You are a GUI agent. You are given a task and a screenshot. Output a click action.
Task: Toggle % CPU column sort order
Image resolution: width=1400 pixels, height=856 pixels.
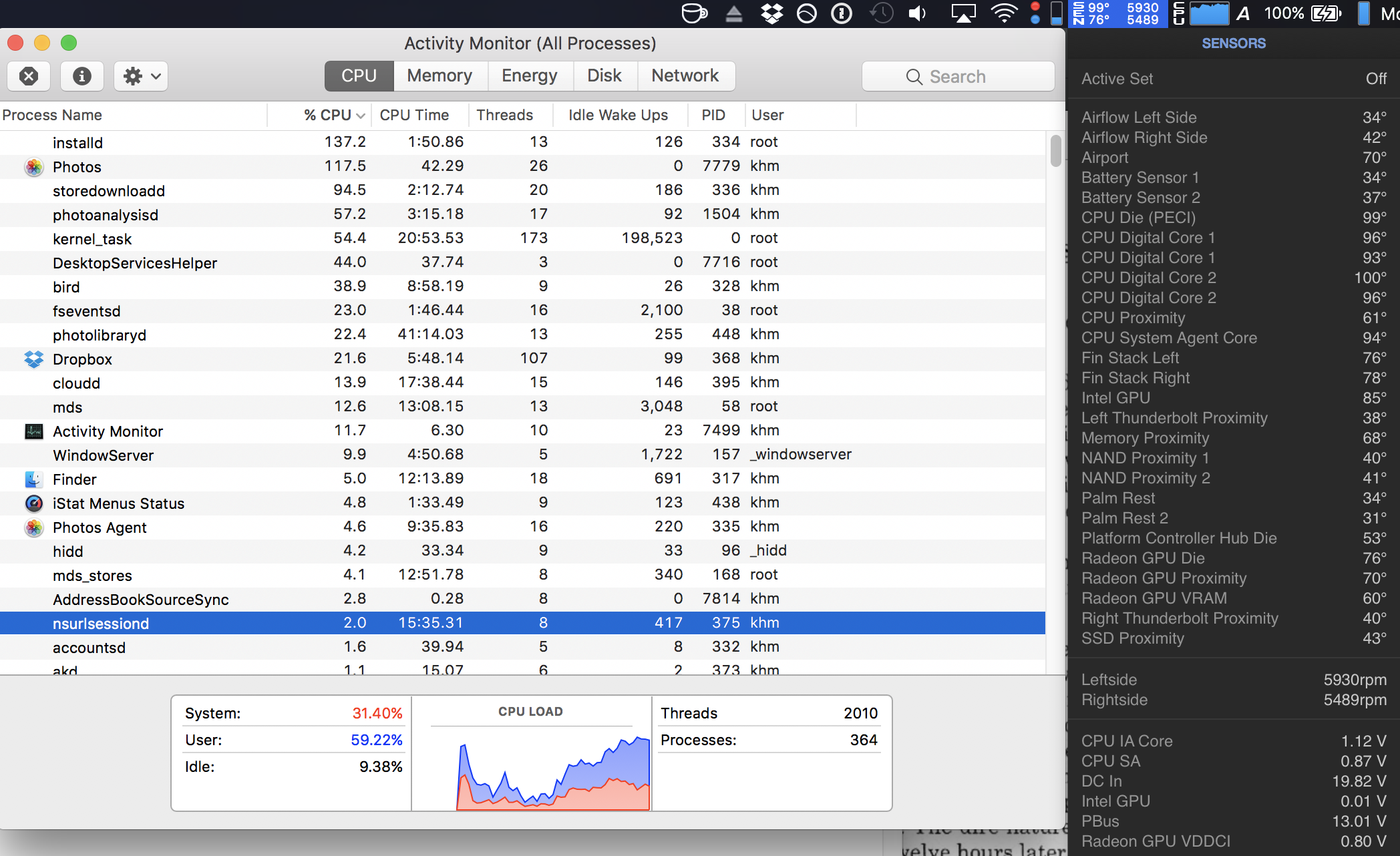pos(320,116)
